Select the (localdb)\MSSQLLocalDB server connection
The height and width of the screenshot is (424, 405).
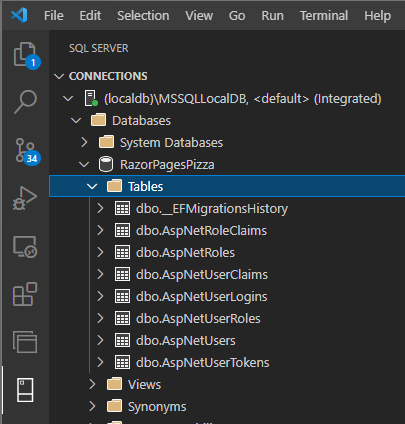click(242, 99)
